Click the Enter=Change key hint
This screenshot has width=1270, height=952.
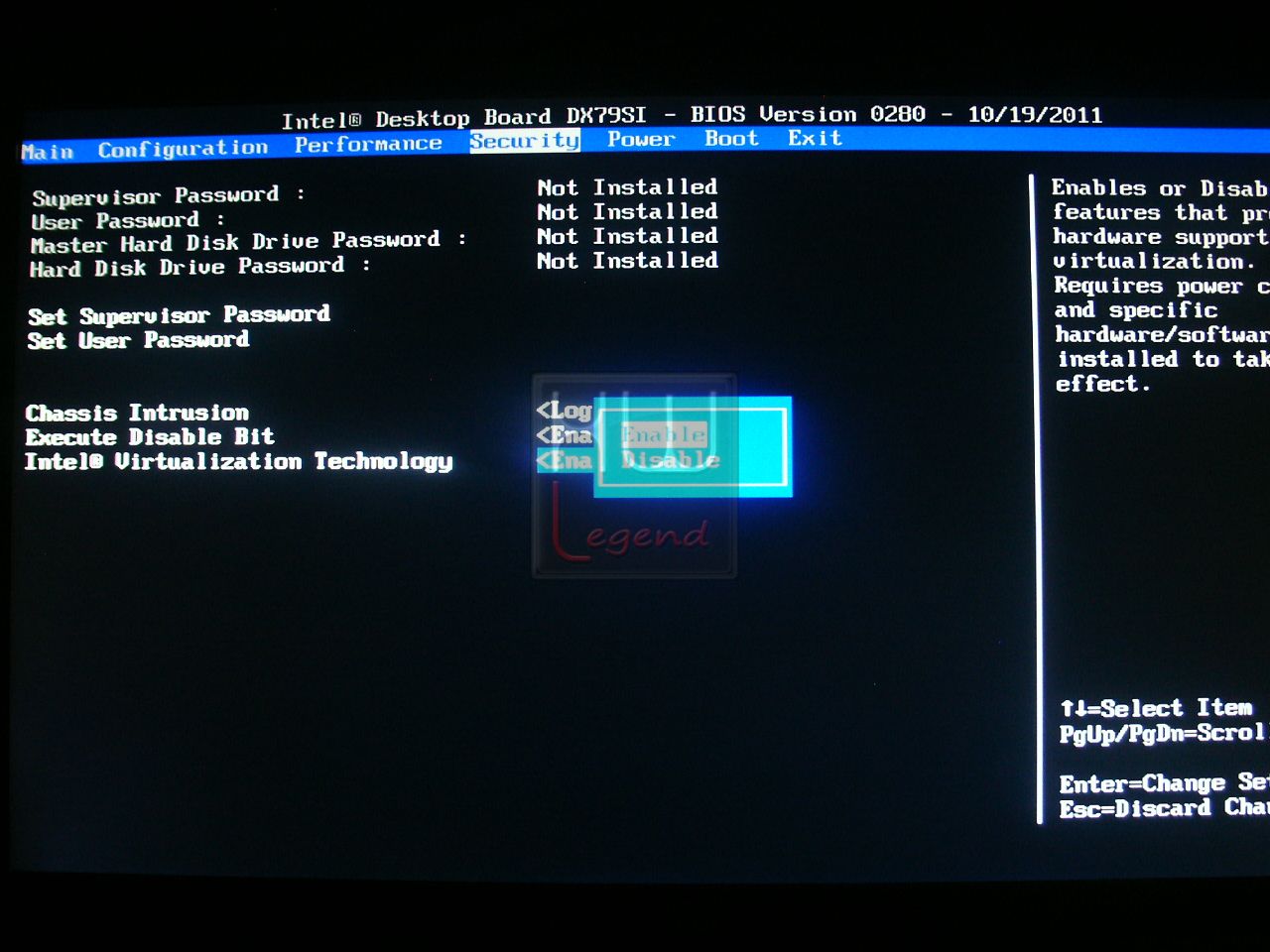[x=1164, y=783]
